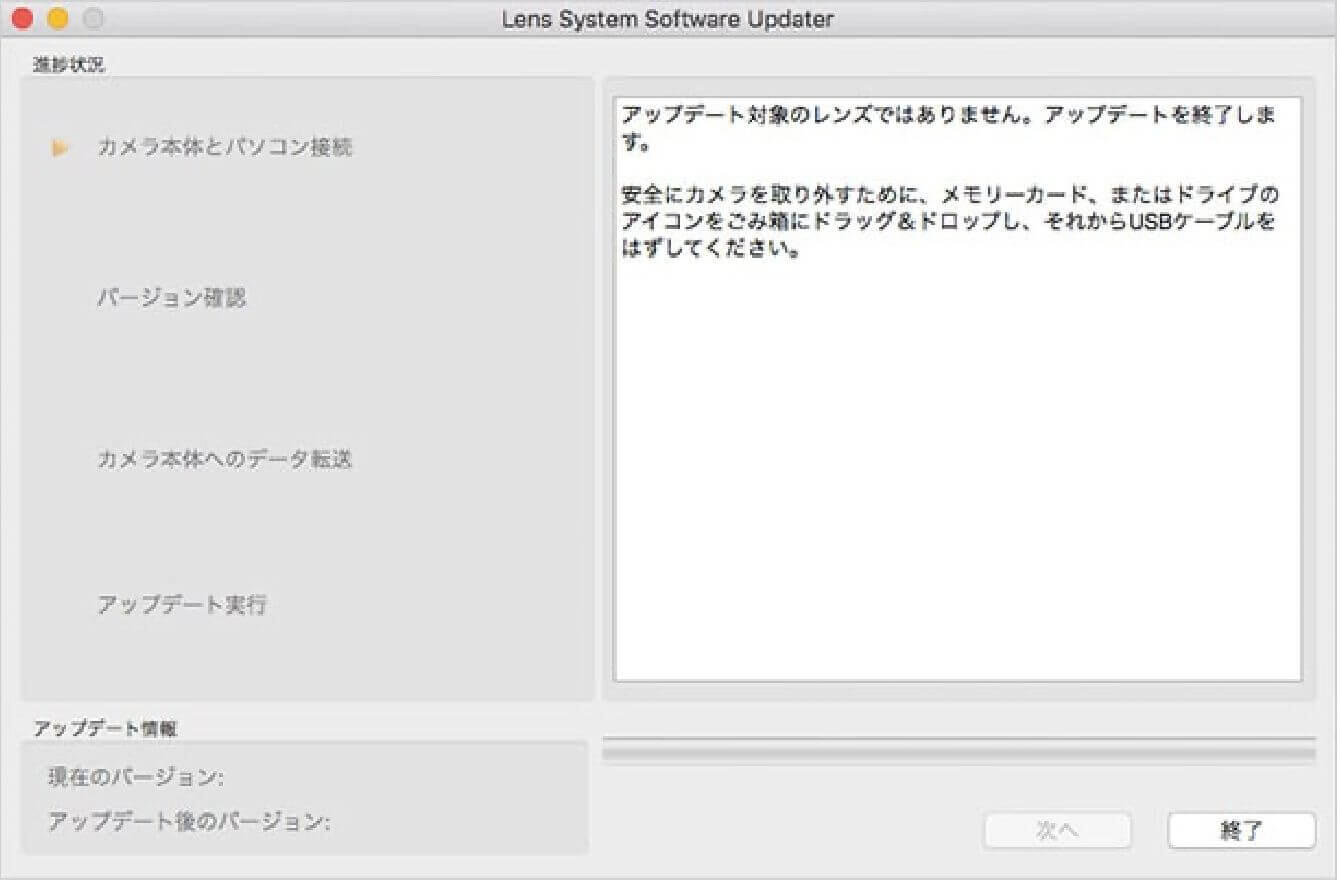This screenshot has width=1340, height=880.
Task: Select the カメラ本体へのデータ転送 step label
Action: (x=224, y=460)
